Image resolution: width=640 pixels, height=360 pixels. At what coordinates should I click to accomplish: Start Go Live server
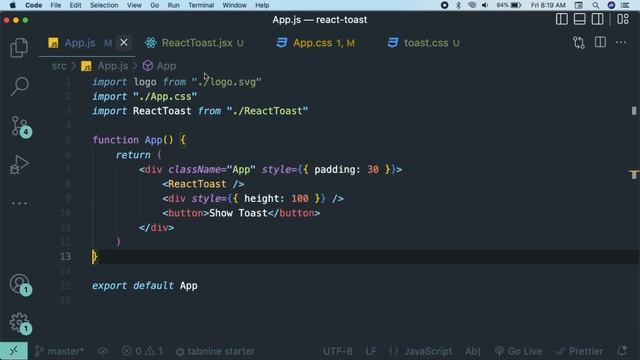518,351
